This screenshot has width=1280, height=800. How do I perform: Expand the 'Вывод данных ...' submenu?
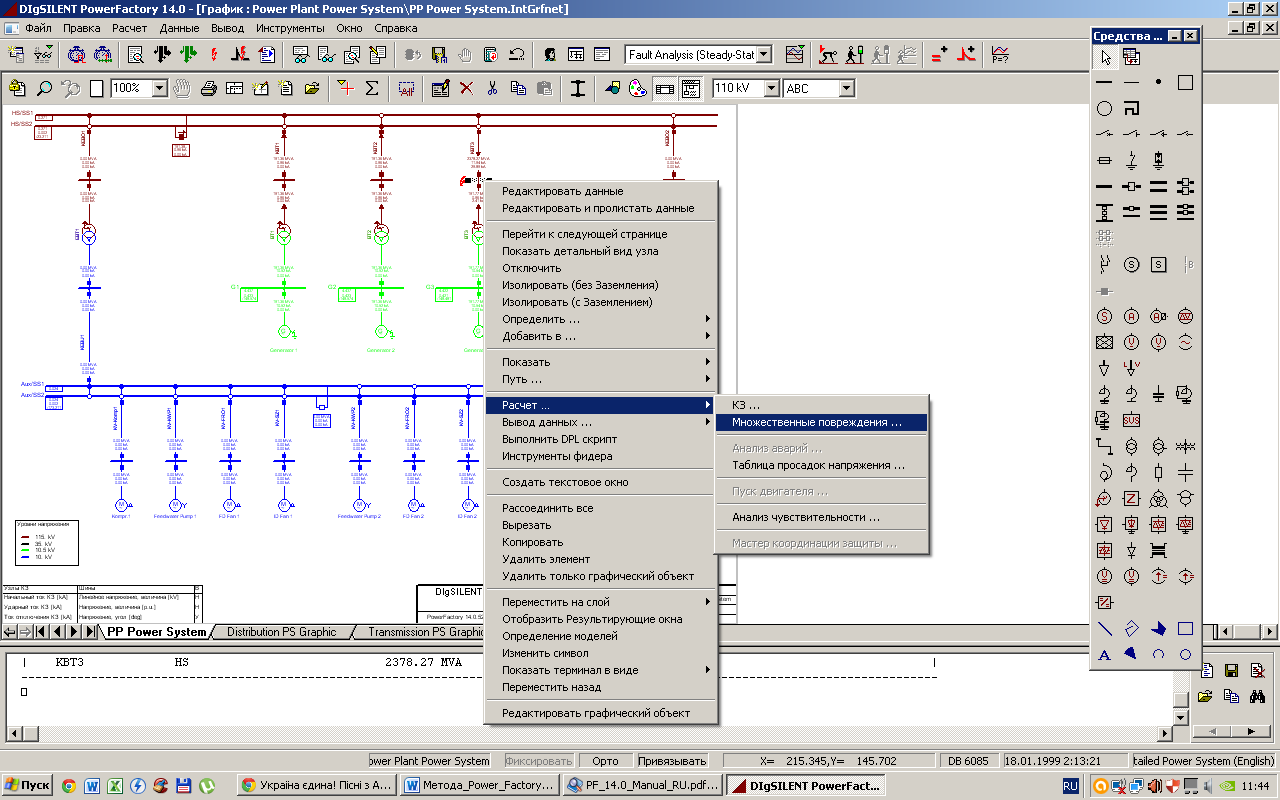[601, 422]
